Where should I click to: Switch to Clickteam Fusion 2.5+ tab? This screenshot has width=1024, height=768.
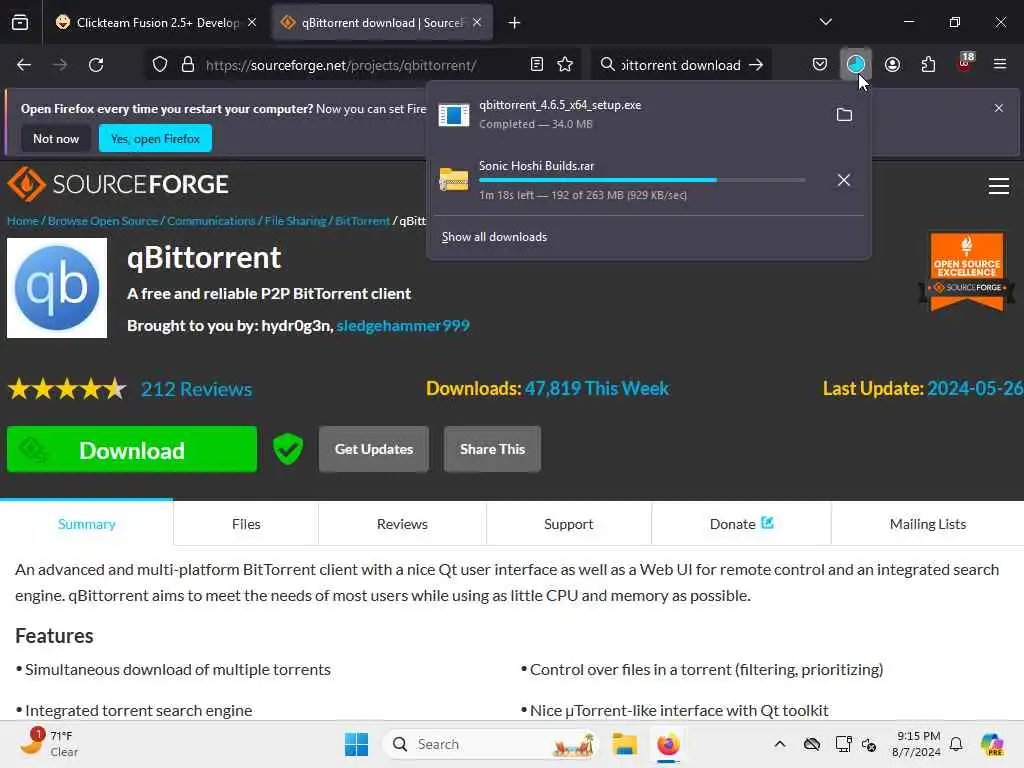pos(157,23)
